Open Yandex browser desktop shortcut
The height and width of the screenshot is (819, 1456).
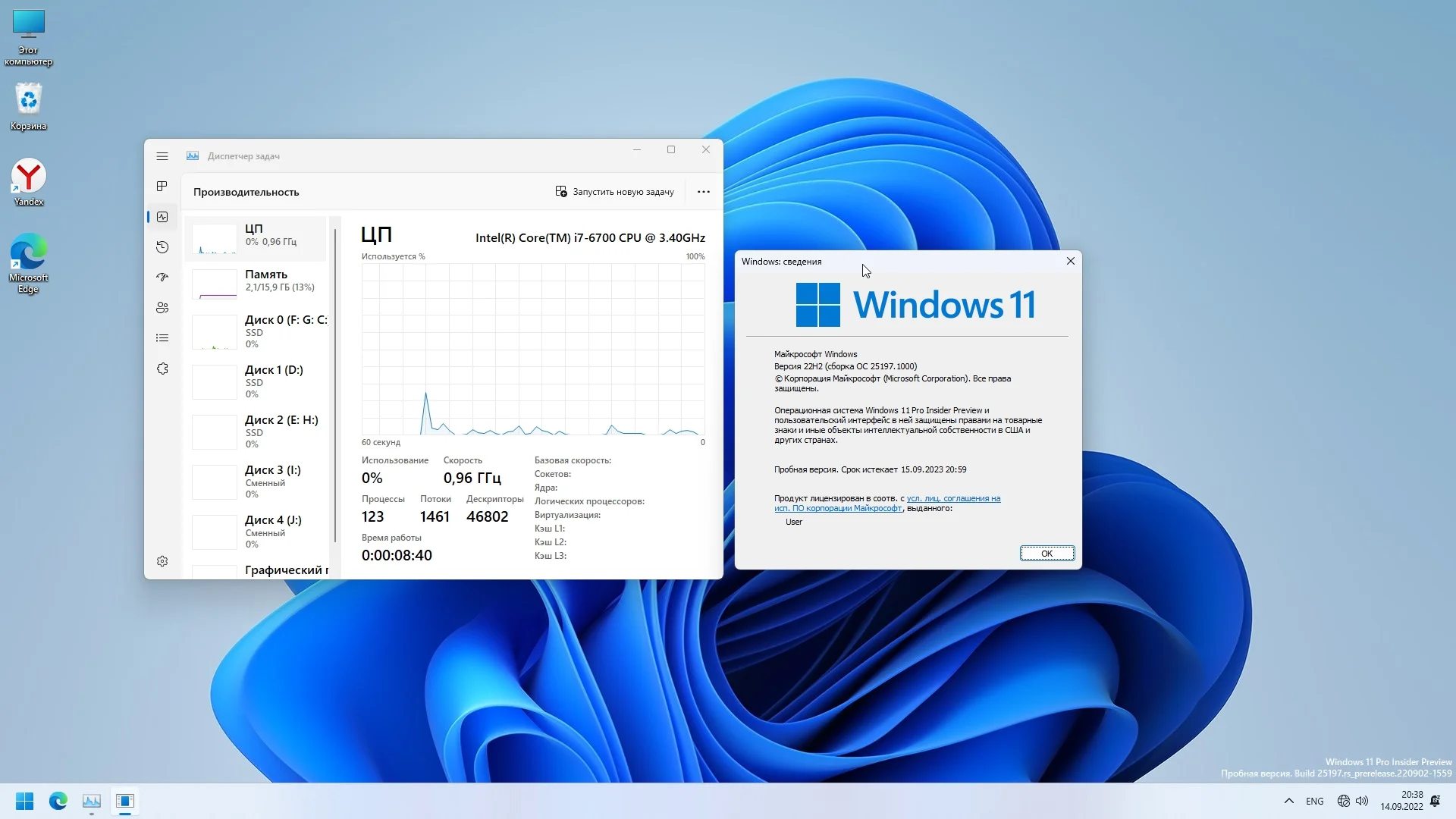[x=29, y=183]
